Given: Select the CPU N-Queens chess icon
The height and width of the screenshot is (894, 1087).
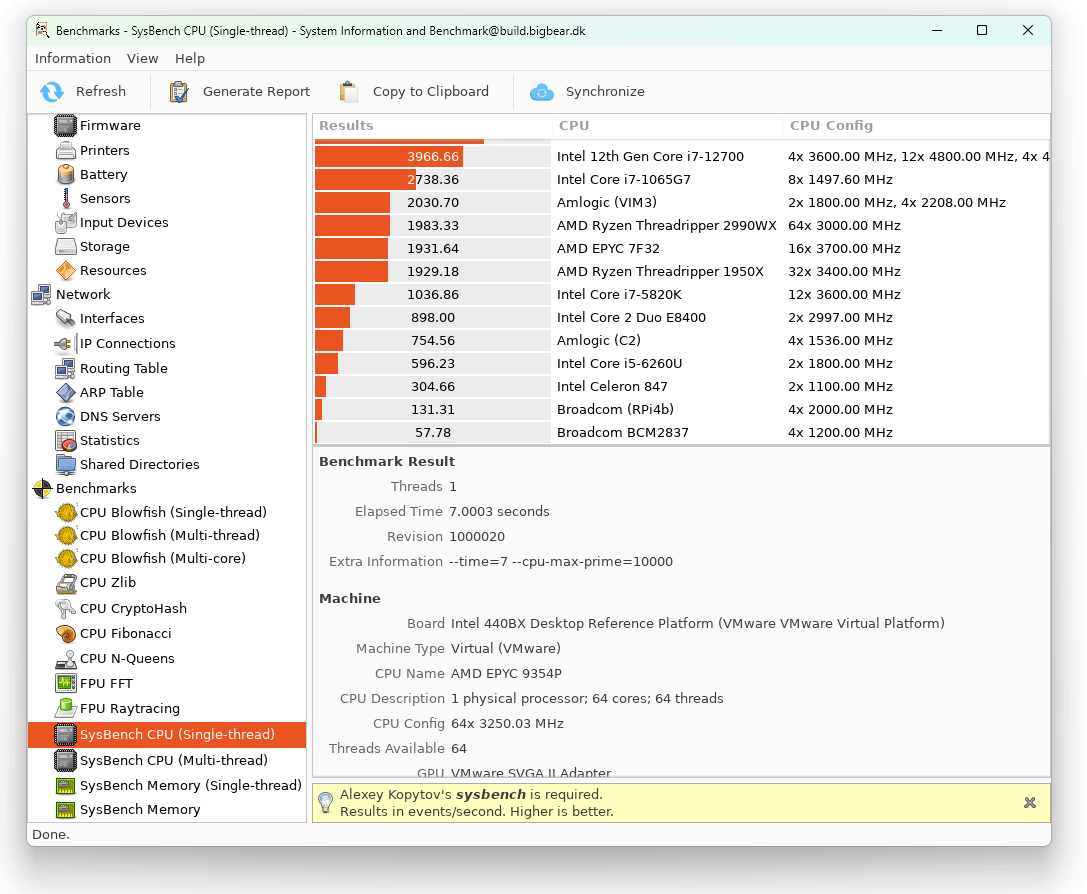Looking at the screenshot, I should coord(66,658).
